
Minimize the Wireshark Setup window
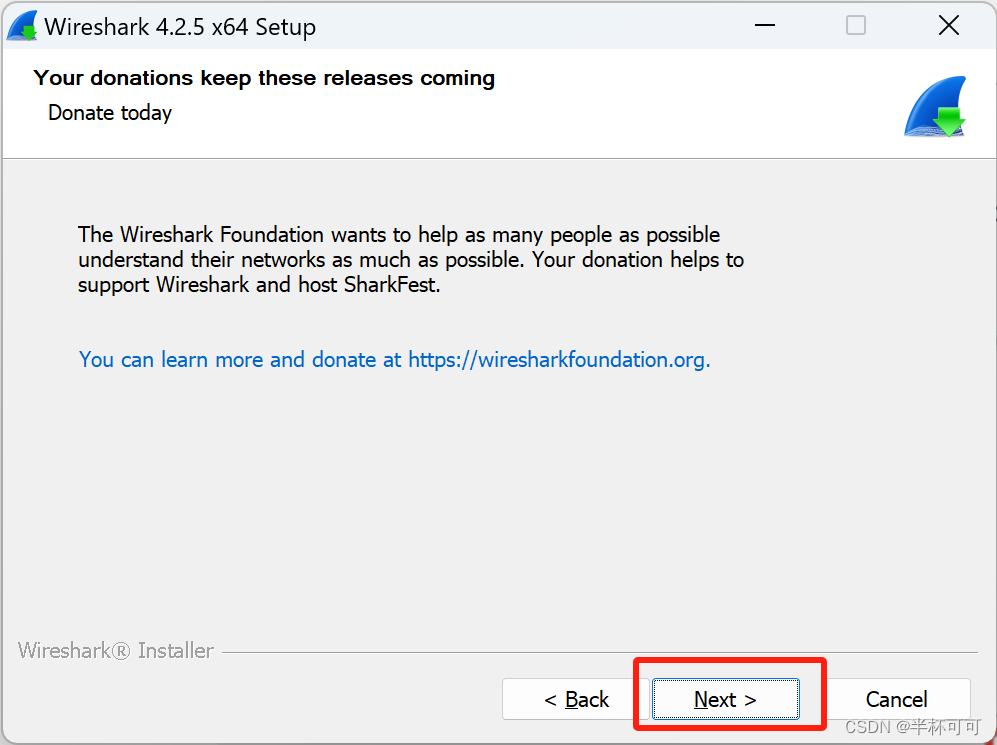click(765, 25)
